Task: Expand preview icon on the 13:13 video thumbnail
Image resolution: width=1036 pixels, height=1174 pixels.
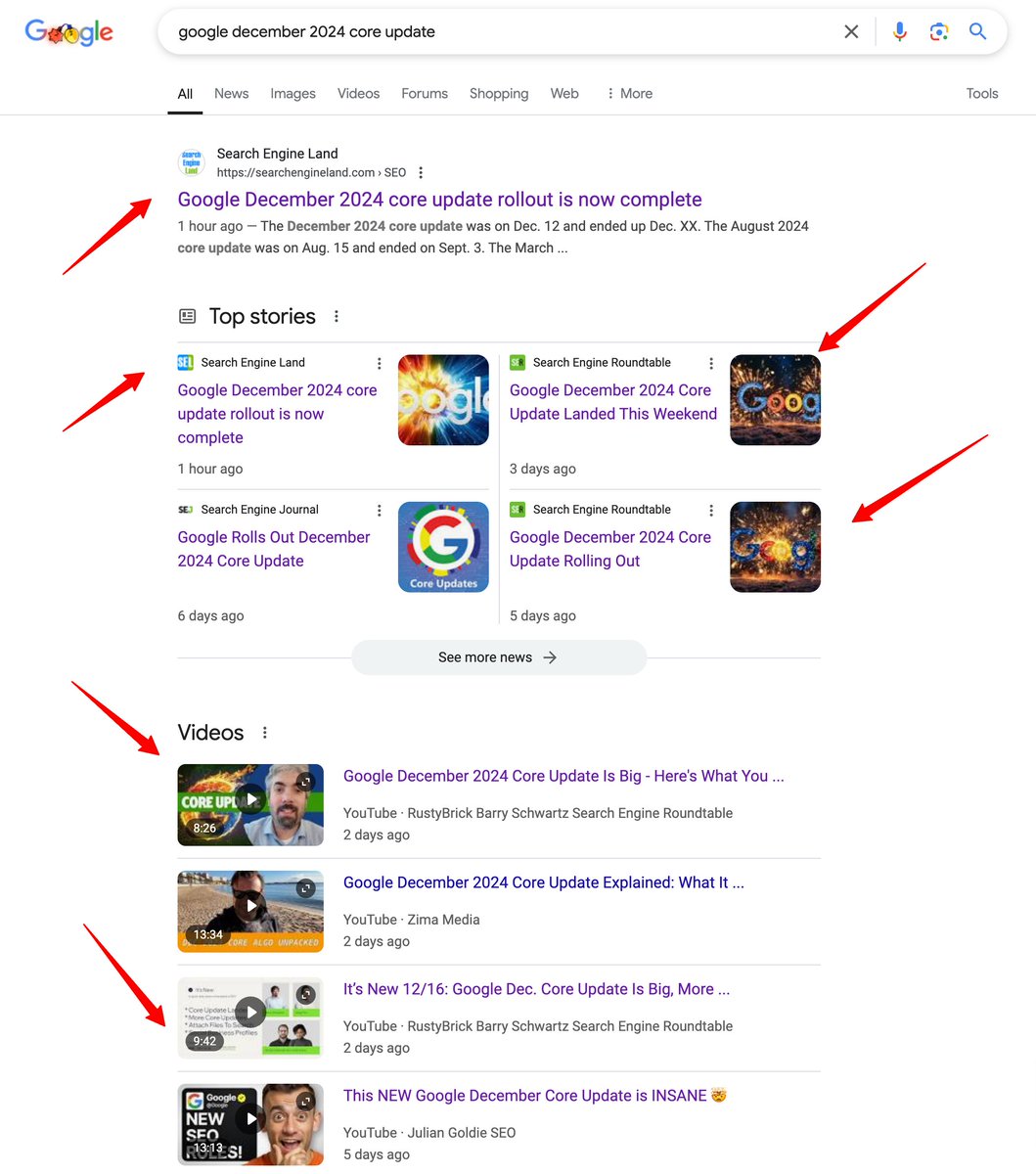Action: [x=306, y=1102]
